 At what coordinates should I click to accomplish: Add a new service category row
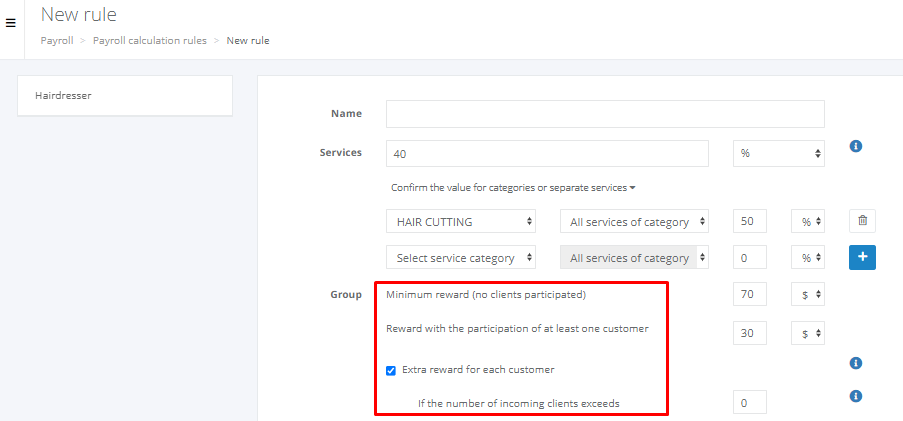tap(862, 257)
